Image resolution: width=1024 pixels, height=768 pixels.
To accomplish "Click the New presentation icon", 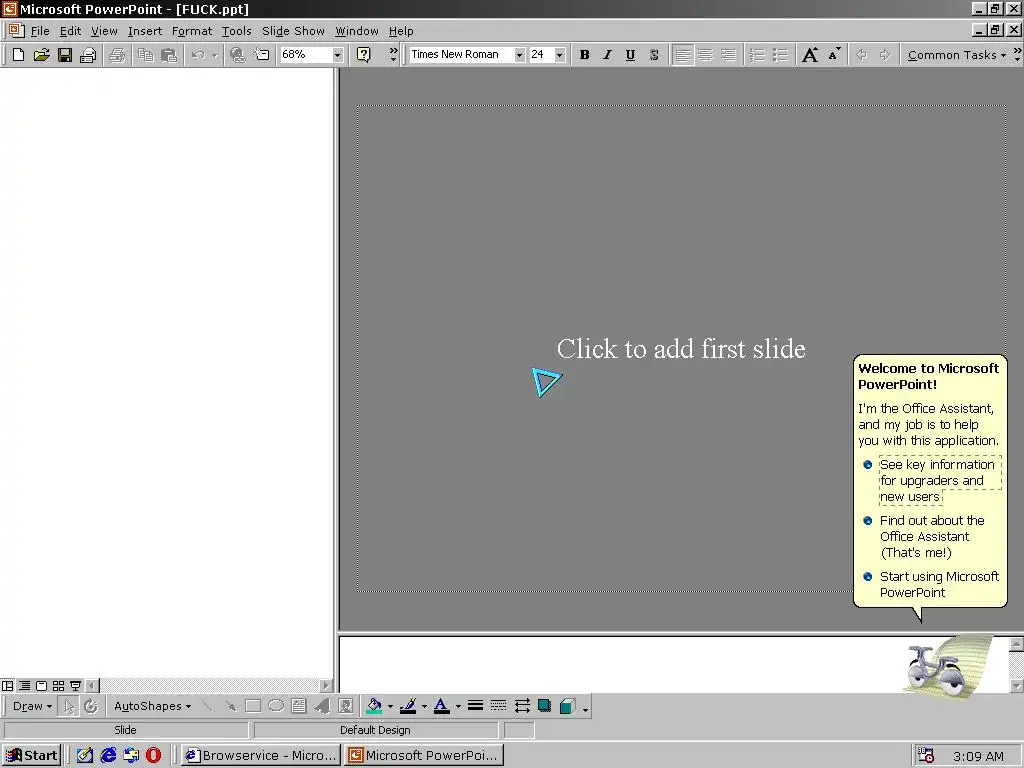I will click(x=18, y=55).
